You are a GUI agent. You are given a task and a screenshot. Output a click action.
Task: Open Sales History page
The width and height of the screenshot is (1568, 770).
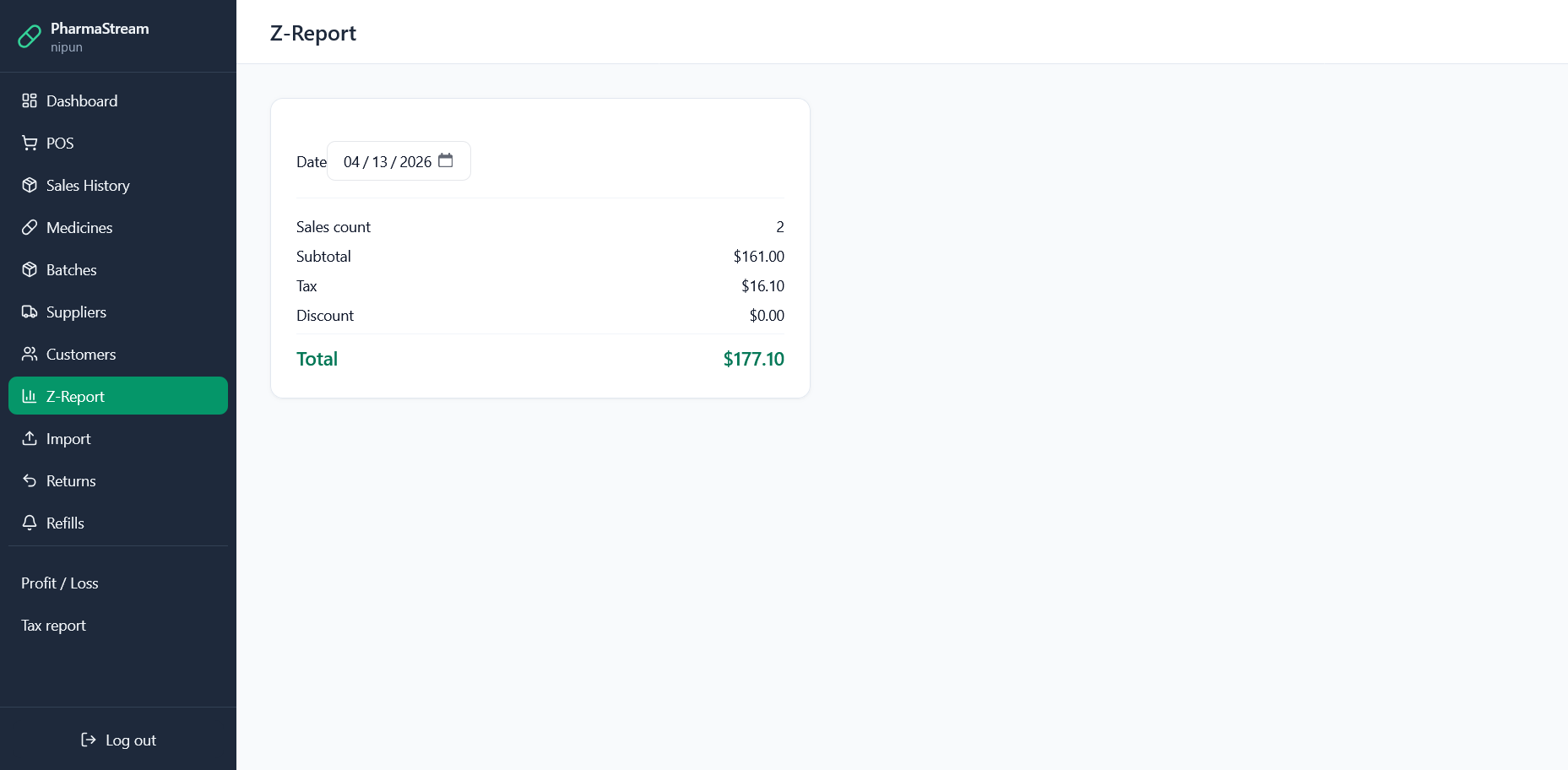[x=88, y=186]
